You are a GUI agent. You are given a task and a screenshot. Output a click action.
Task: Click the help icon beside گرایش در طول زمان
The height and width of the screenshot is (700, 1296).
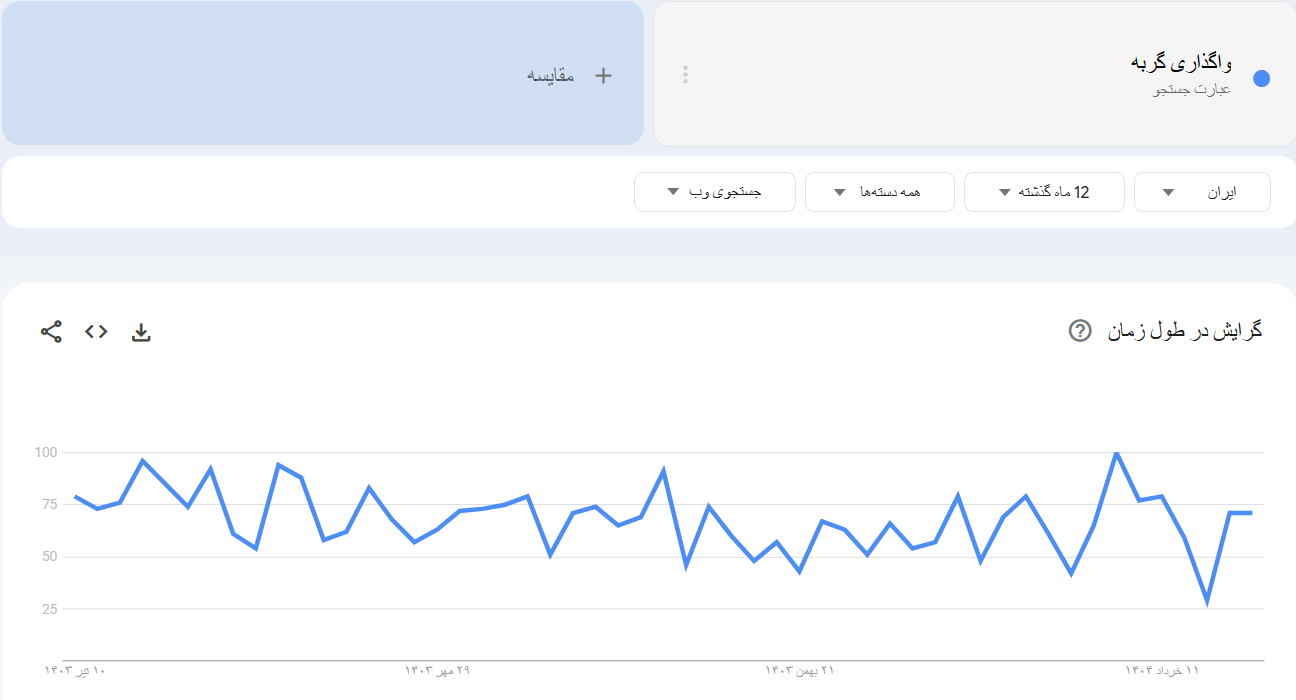pyautogui.click(x=1079, y=331)
